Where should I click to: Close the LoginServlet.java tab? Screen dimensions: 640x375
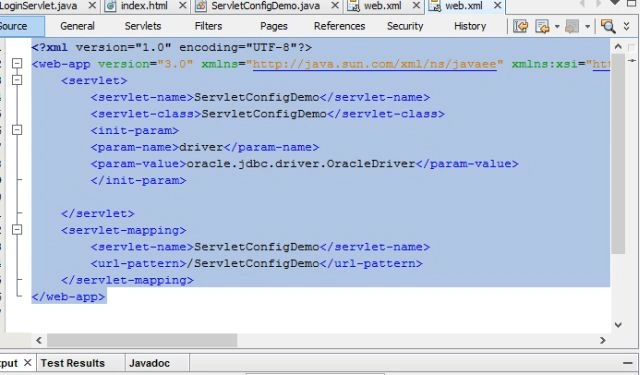(x=93, y=5)
